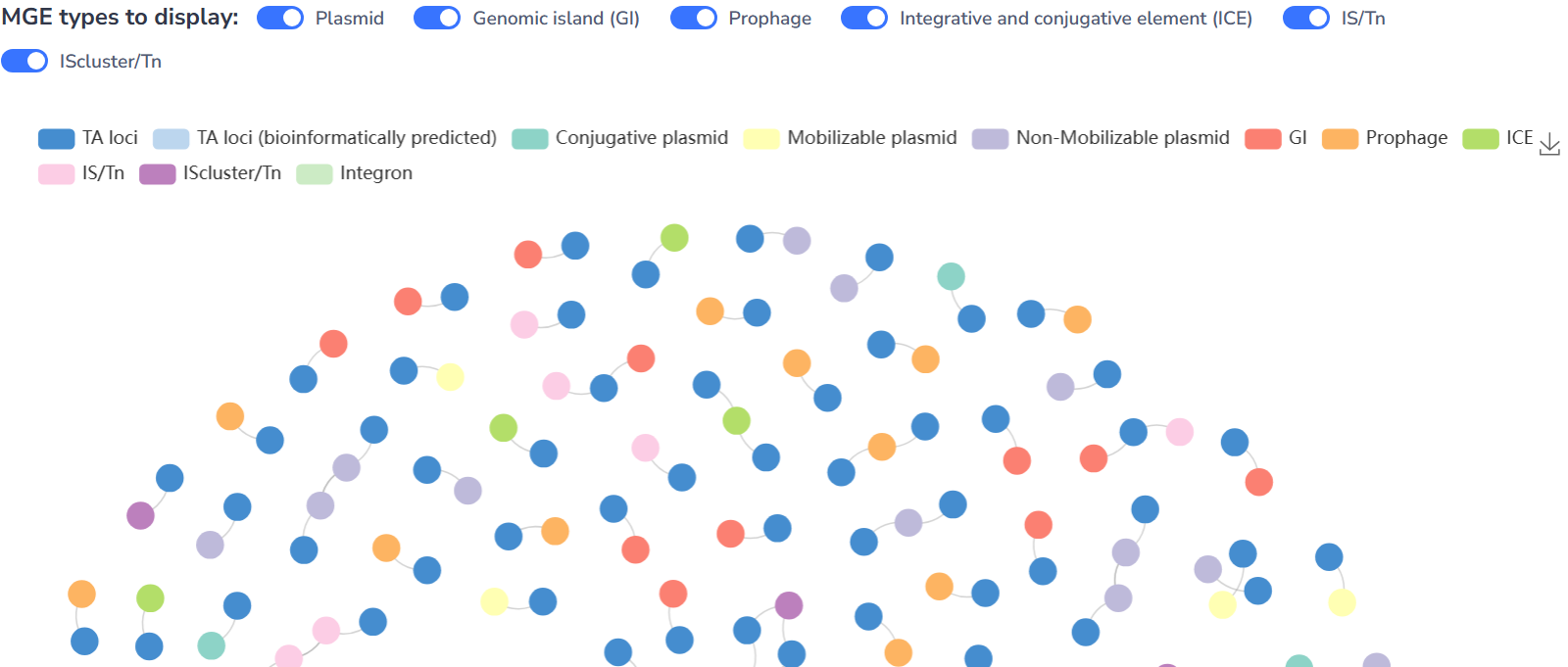Click the IS/Tn pink legend swatch
The image size is (1568, 667).
coord(56,174)
